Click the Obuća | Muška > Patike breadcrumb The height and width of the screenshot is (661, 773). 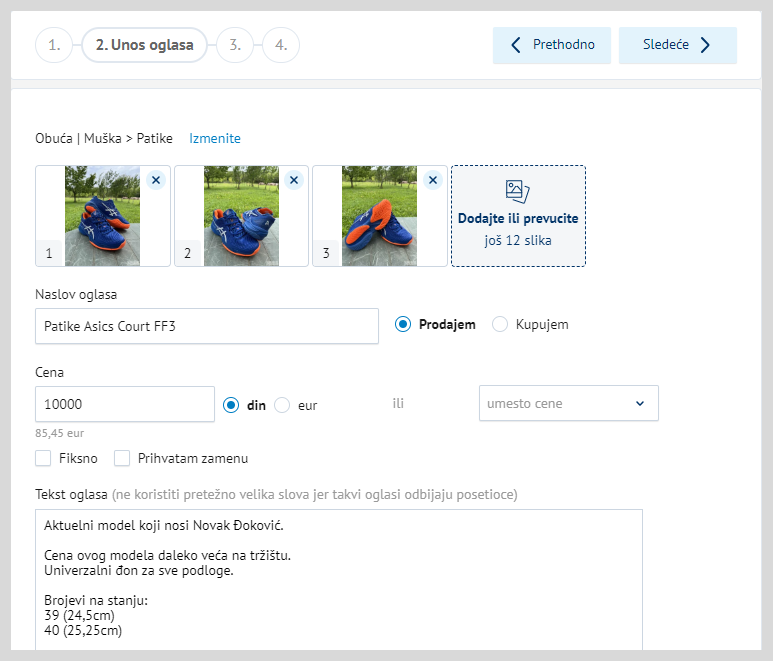click(x=104, y=139)
